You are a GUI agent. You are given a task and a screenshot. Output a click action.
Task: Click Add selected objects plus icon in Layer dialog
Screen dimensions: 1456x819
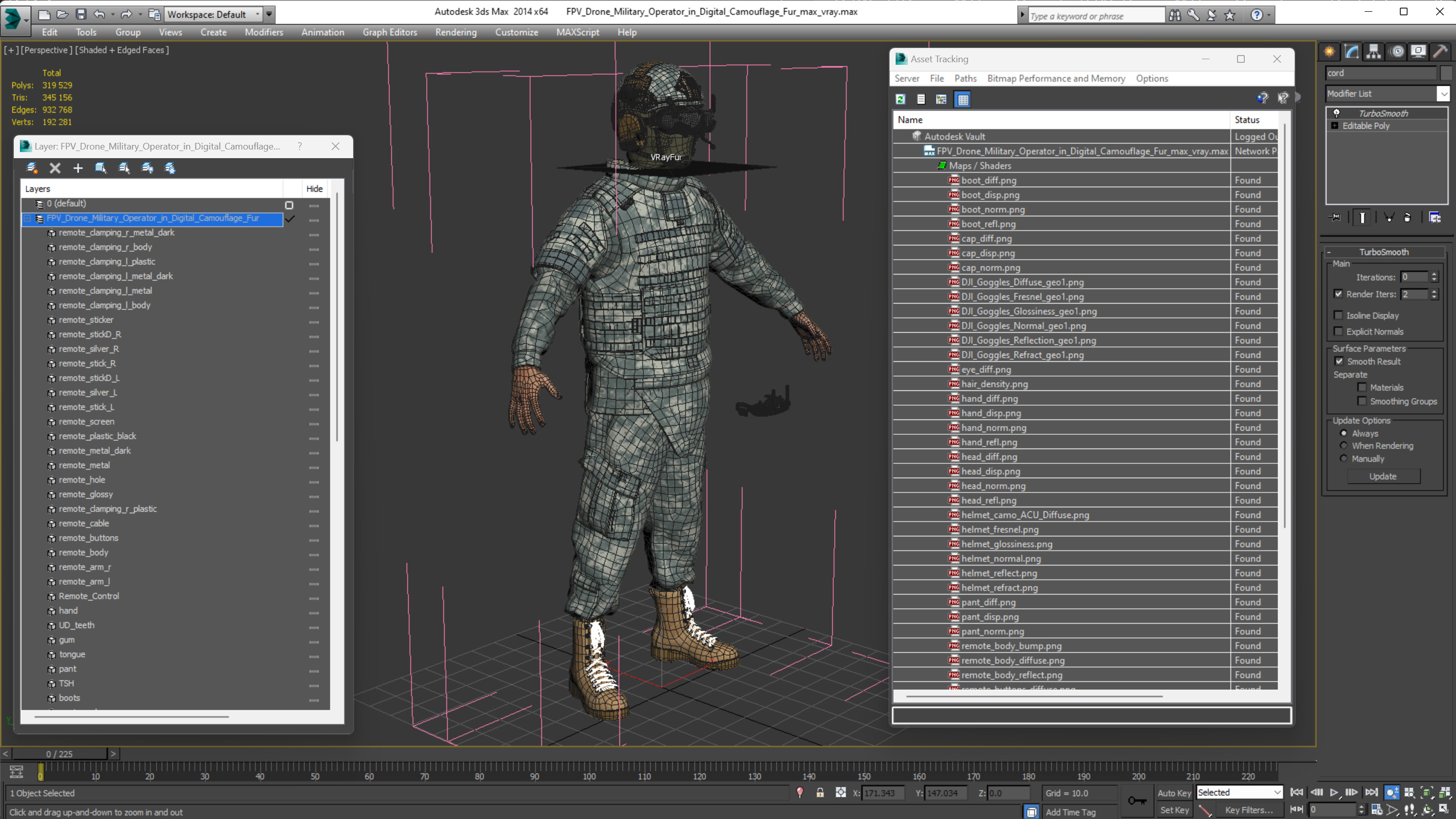(x=78, y=168)
